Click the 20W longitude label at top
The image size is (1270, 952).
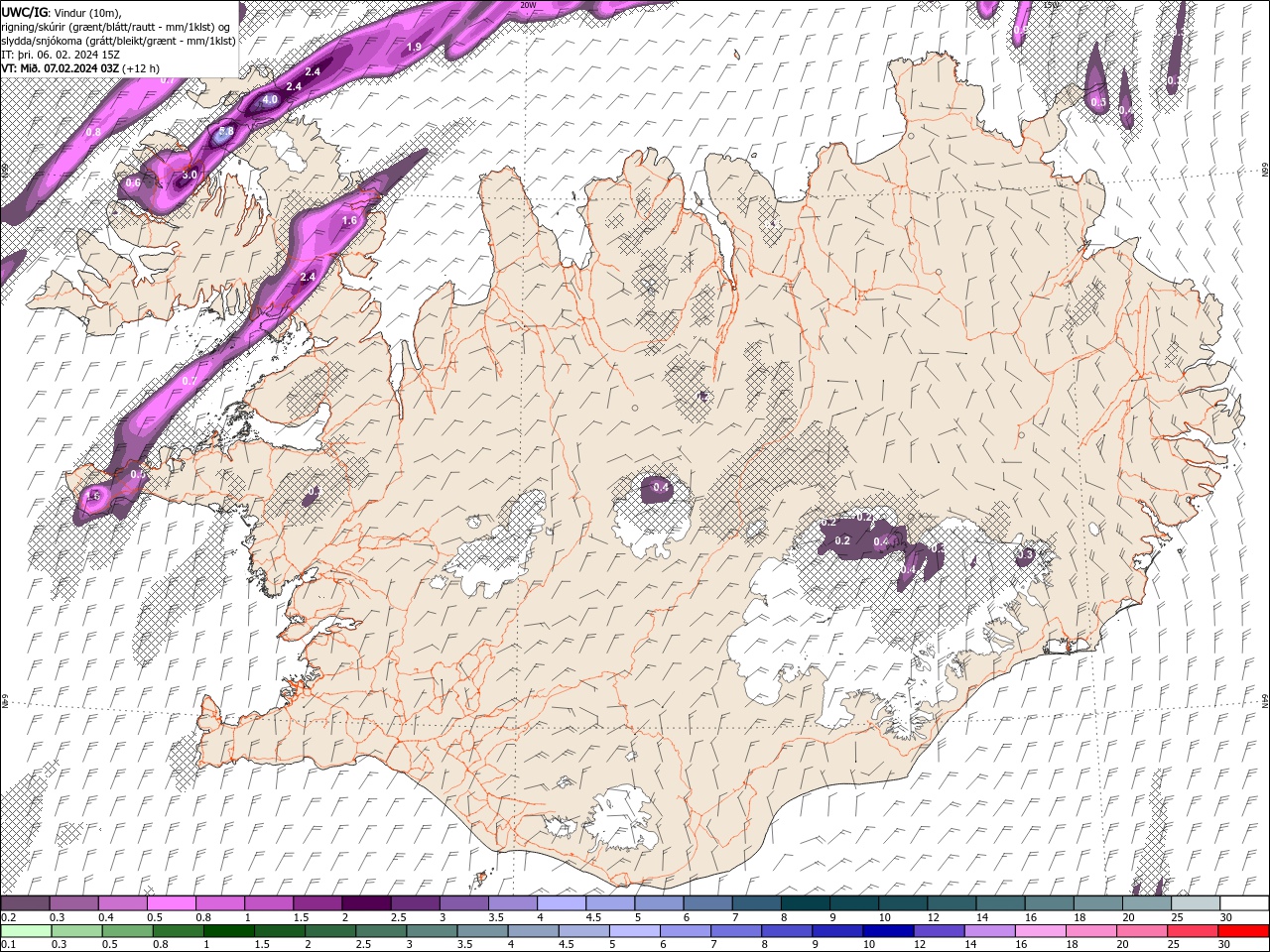click(x=528, y=5)
